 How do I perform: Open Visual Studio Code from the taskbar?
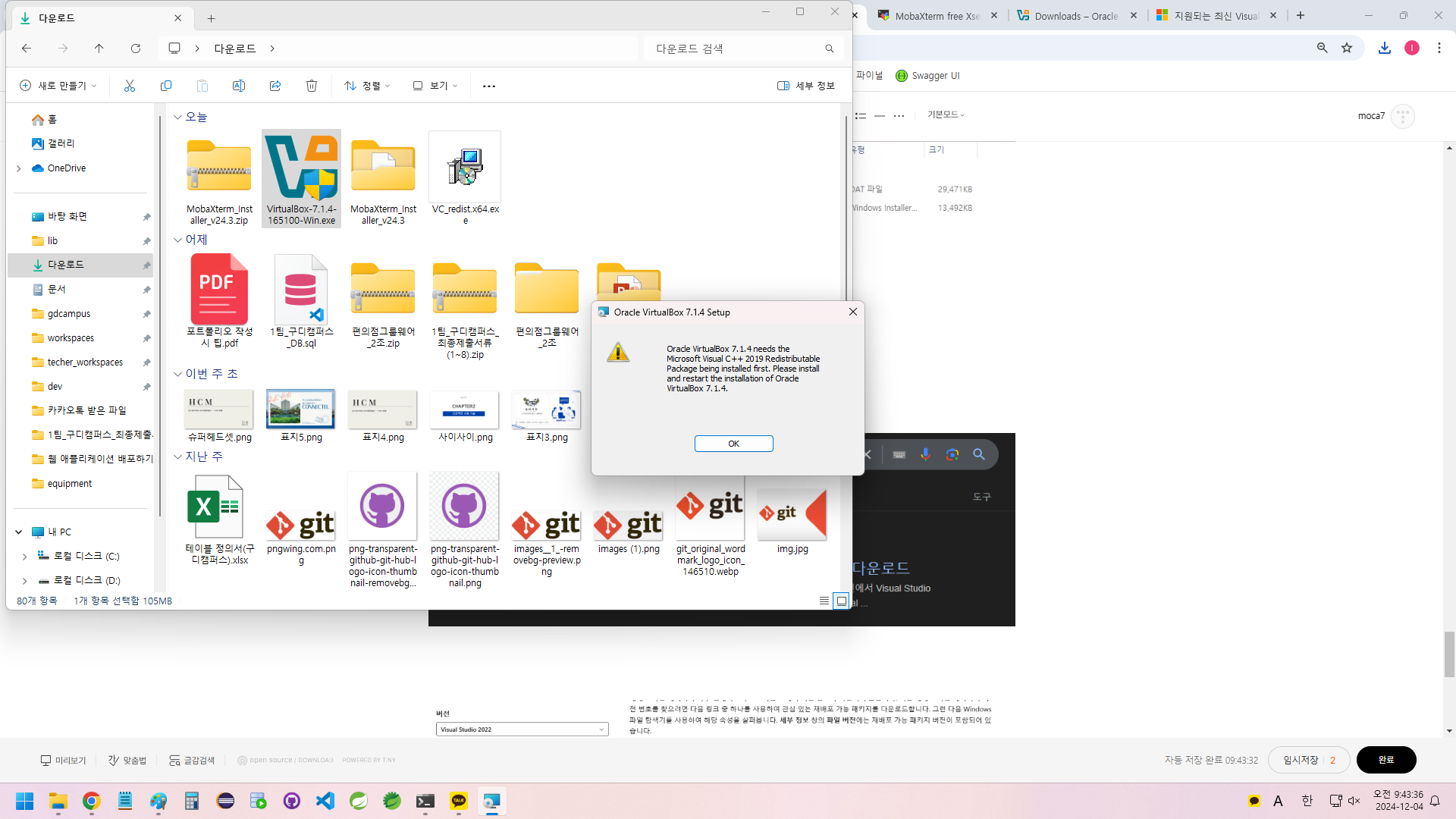[x=325, y=801]
